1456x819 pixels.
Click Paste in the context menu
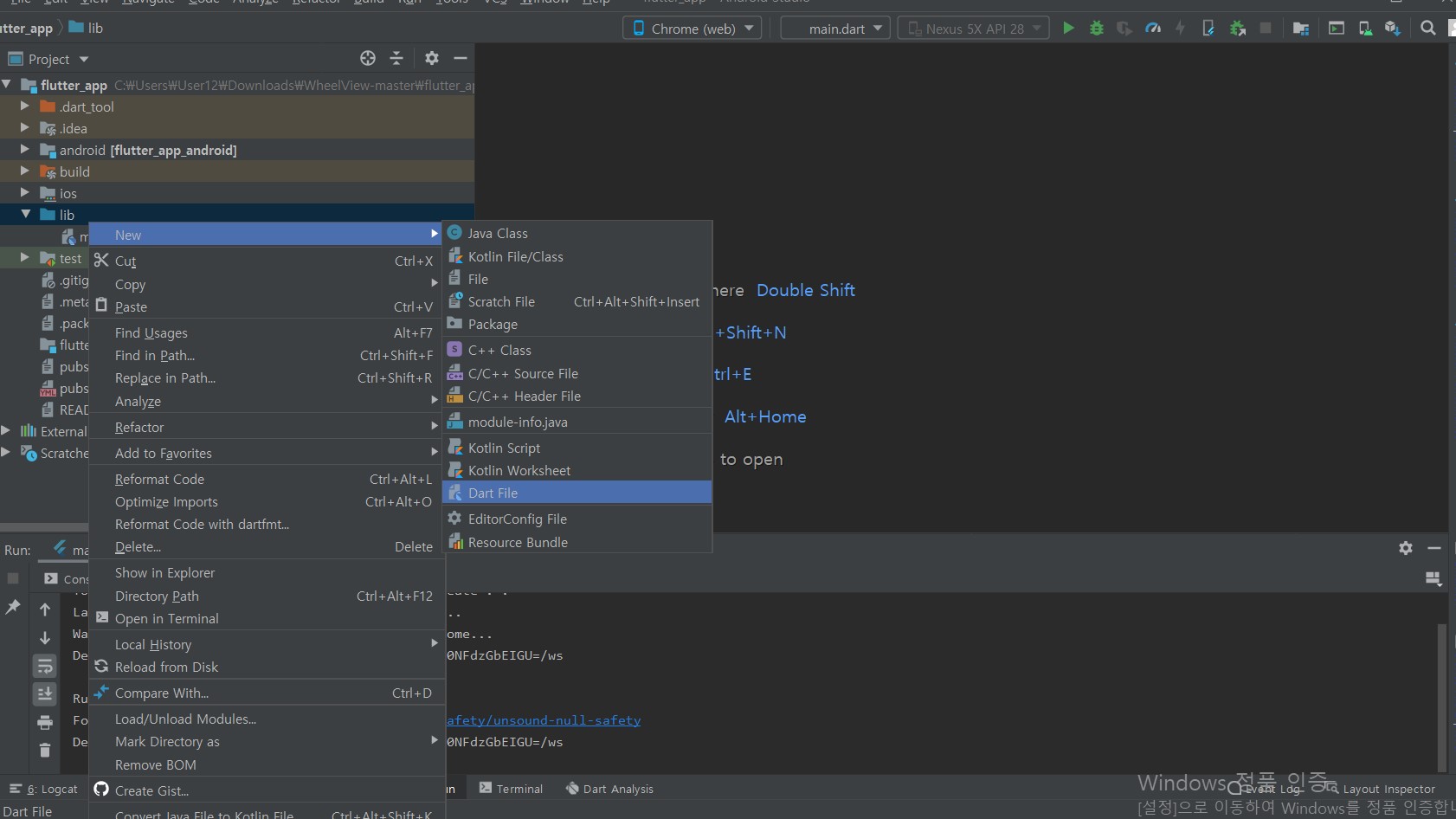[267, 306]
